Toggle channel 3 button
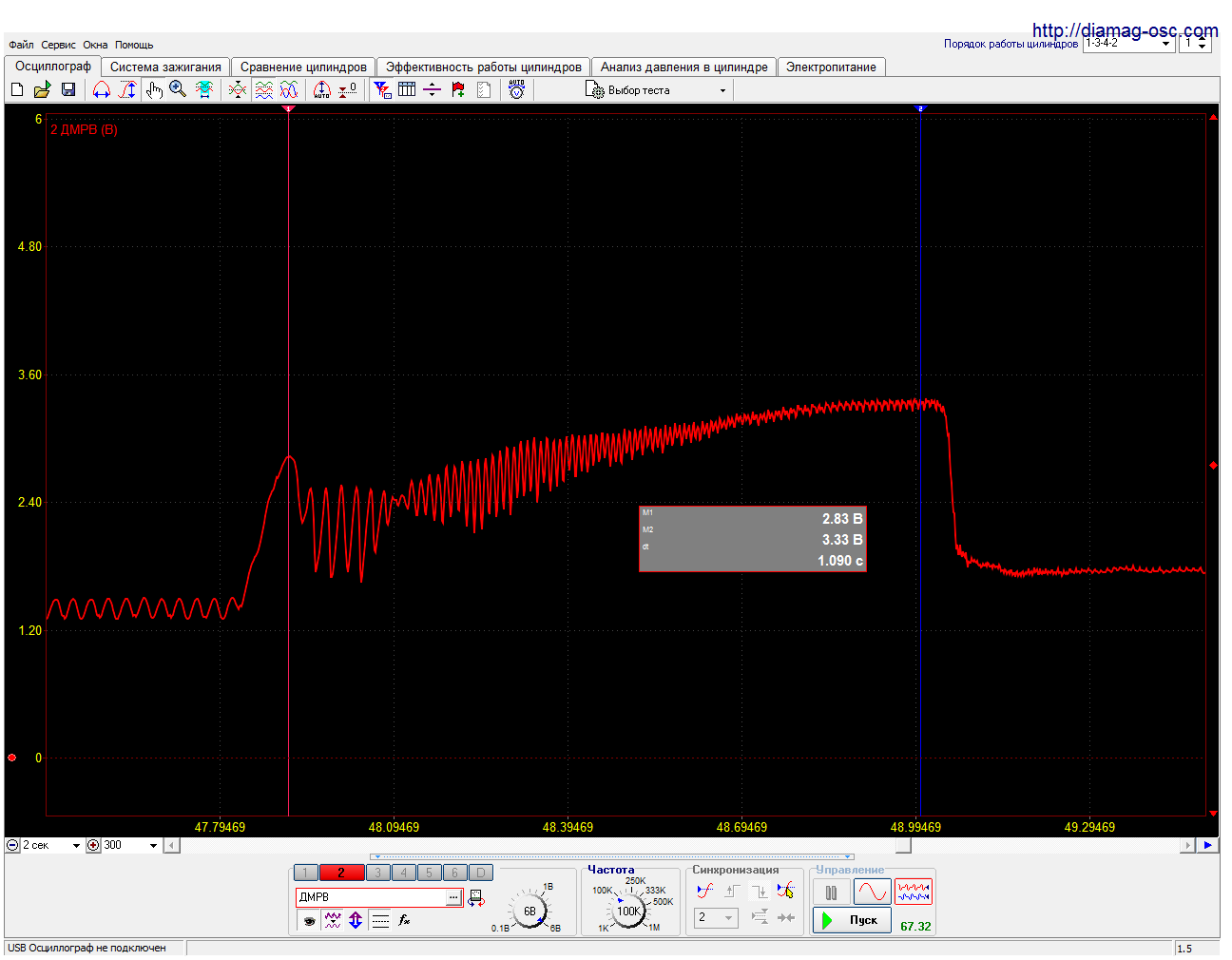The image size is (1232, 960). (377, 873)
